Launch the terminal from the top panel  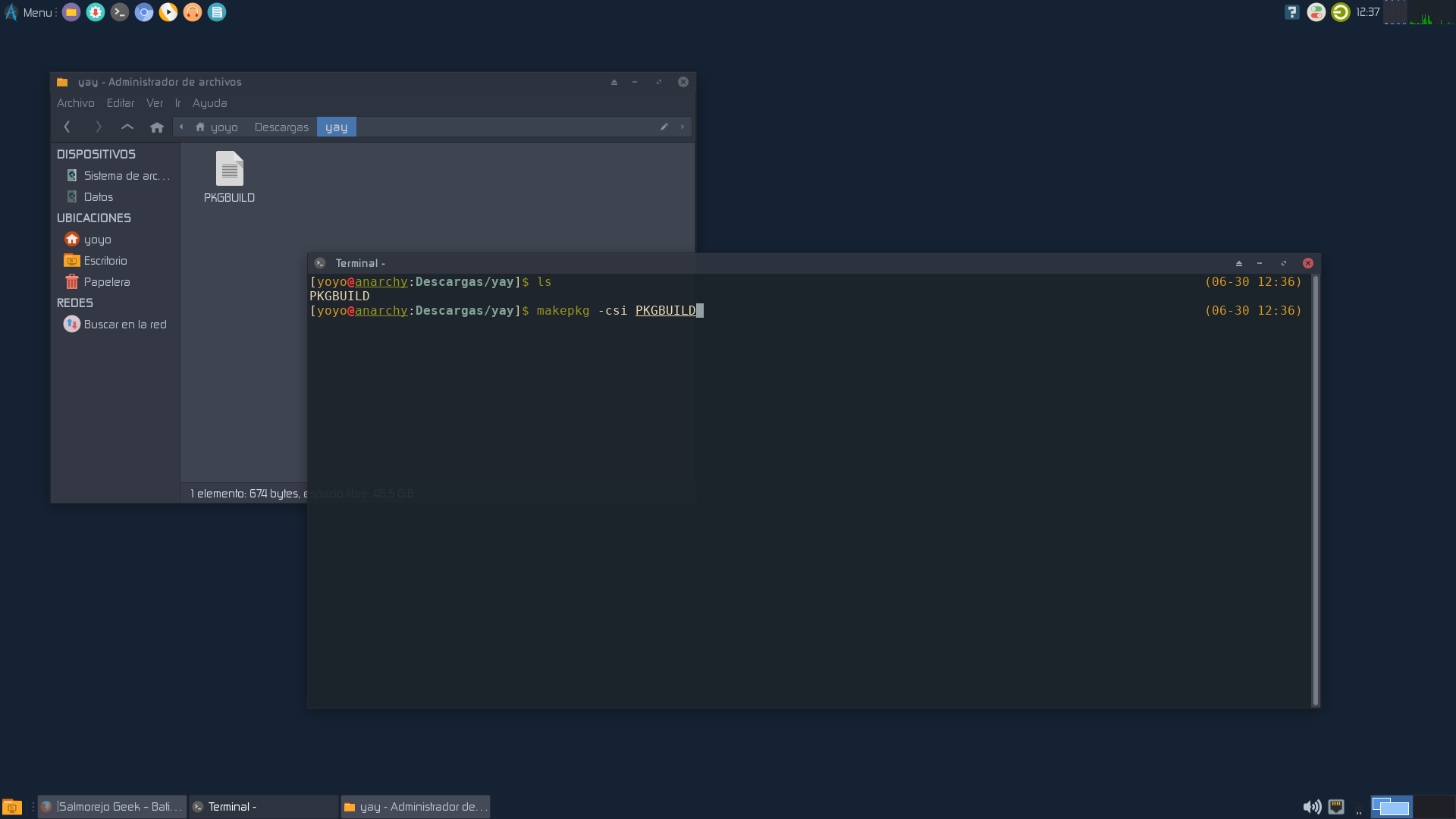click(x=120, y=12)
